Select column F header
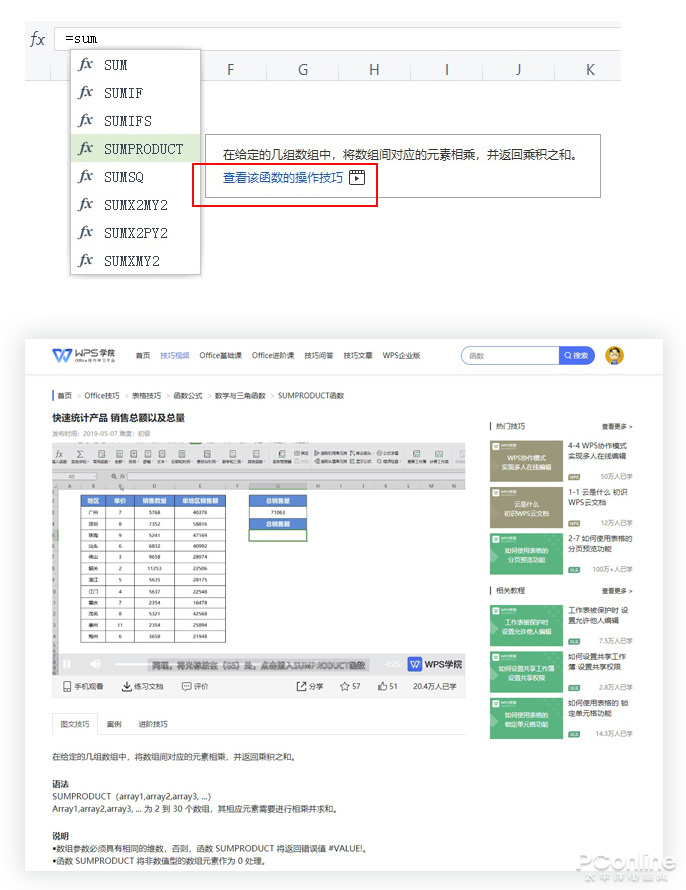 point(230,70)
